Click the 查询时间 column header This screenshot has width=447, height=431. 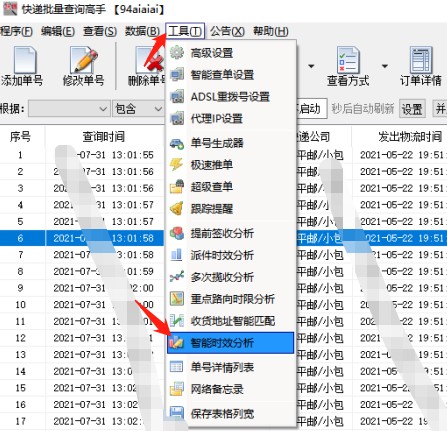tap(104, 136)
